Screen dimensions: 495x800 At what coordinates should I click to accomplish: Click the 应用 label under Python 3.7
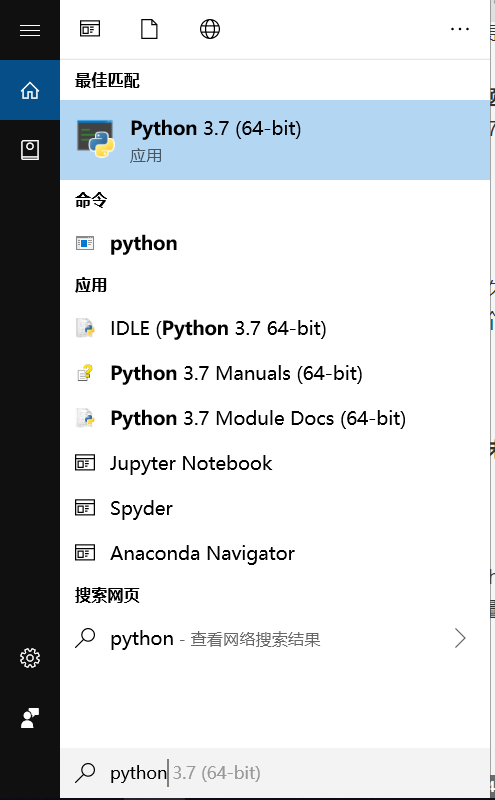click(146, 155)
